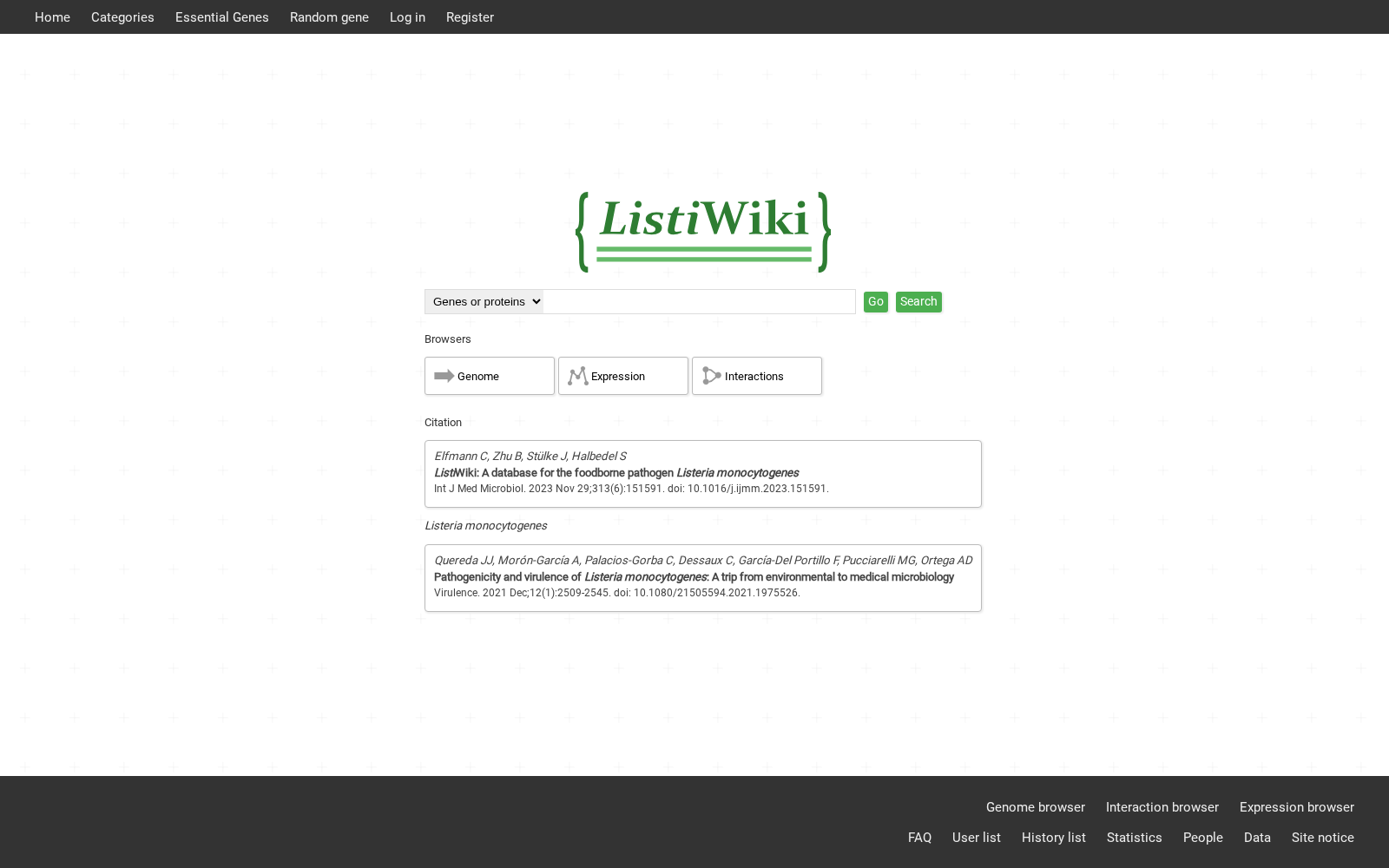Screen dimensions: 1389x868
Task: Select the Virulence 2021 reference text
Action: click(617, 593)
